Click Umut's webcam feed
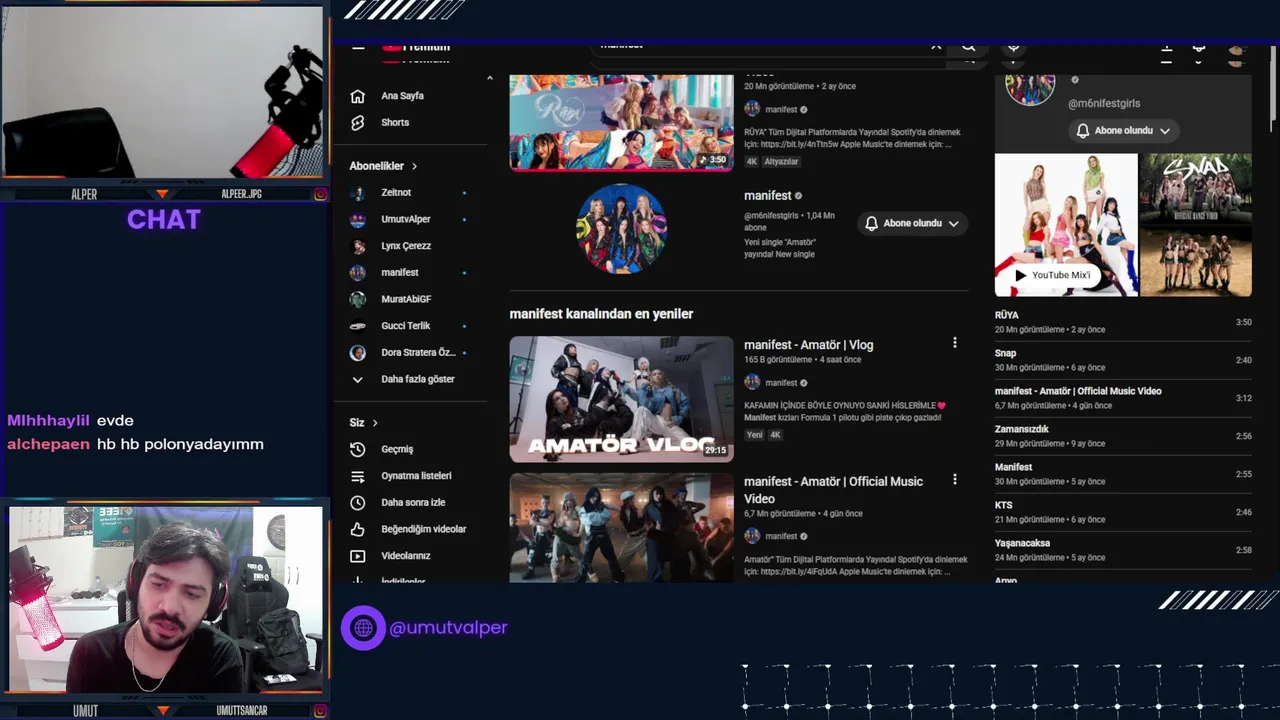1280x720 pixels. [165, 599]
